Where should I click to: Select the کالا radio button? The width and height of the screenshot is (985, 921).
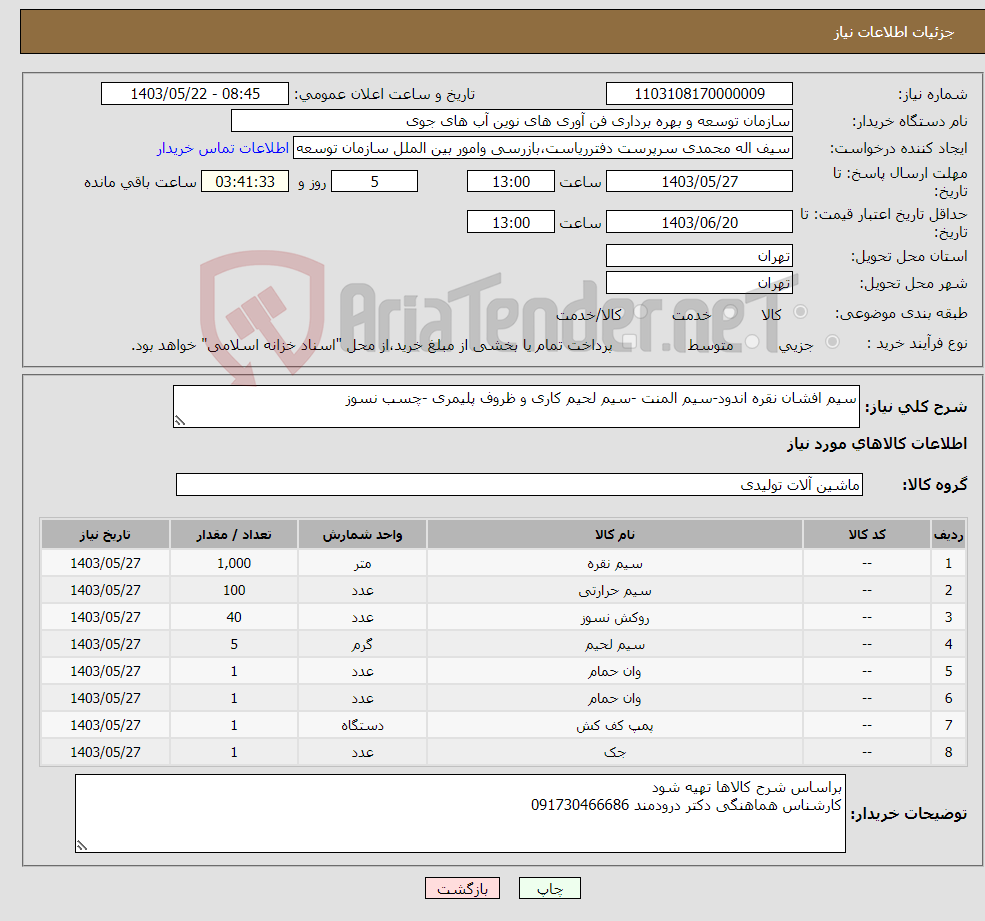(800, 312)
